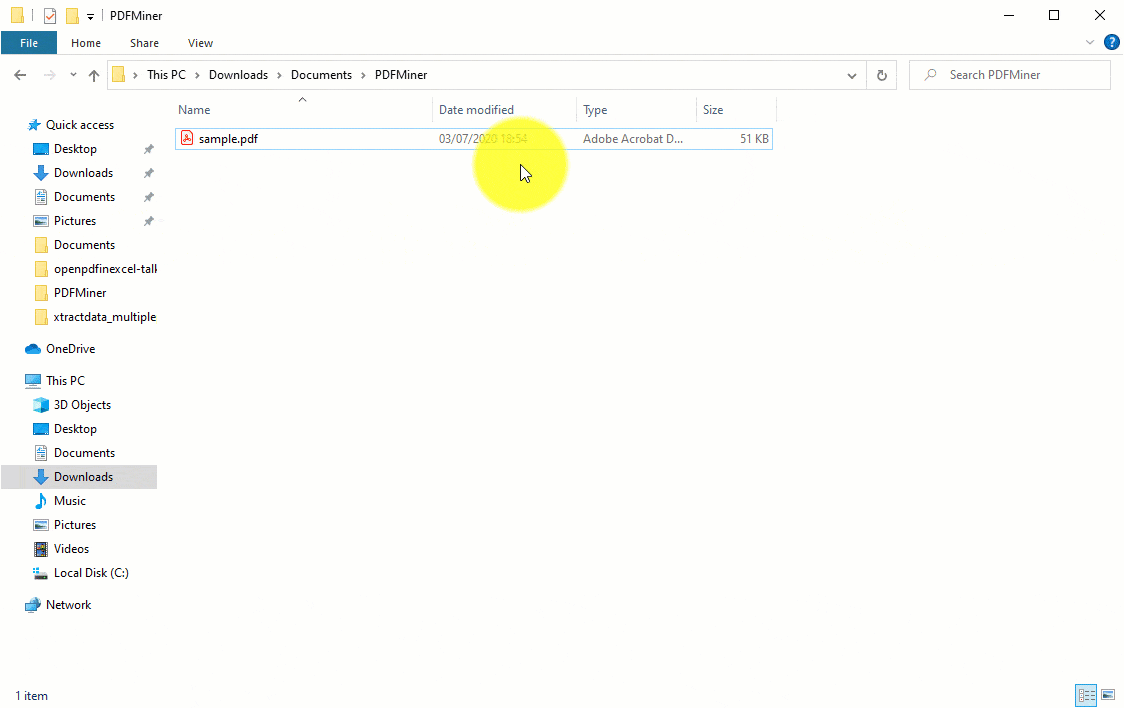Switch to the View ribbon tab
This screenshot has height=708, width=1124.
(200, 43)
